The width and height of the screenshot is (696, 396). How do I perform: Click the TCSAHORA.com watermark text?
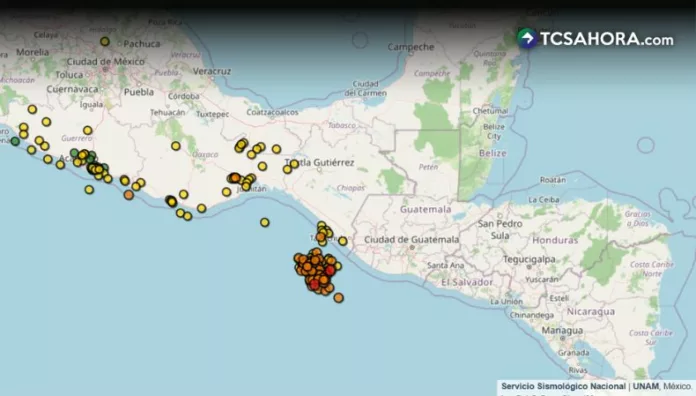tap(607, 39)
